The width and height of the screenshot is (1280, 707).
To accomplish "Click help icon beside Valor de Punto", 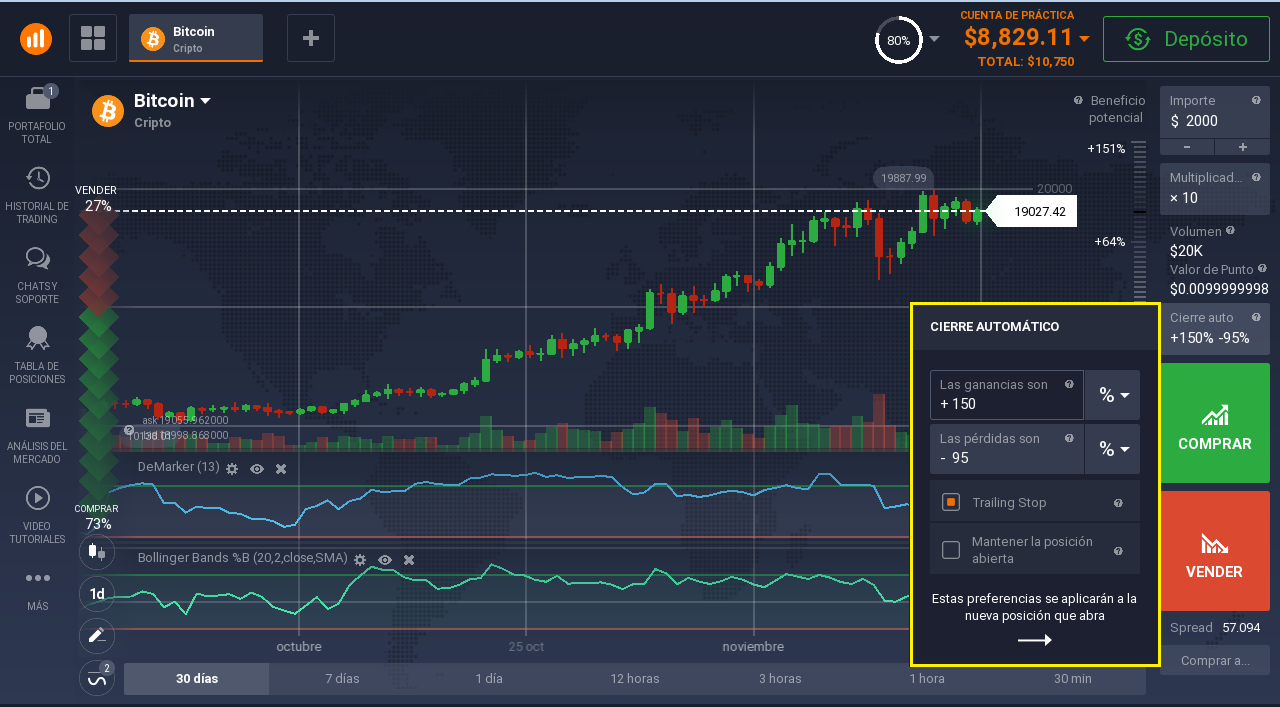I will 1262,269.
